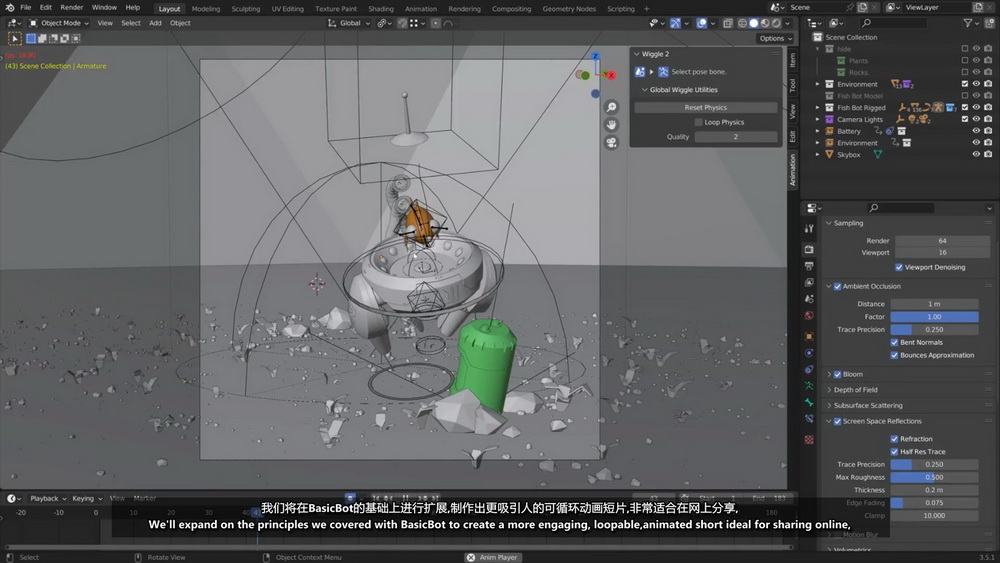Click the red X axis gizmo ball
This screenshot has width=1000, height=563.
pos(610,75)
